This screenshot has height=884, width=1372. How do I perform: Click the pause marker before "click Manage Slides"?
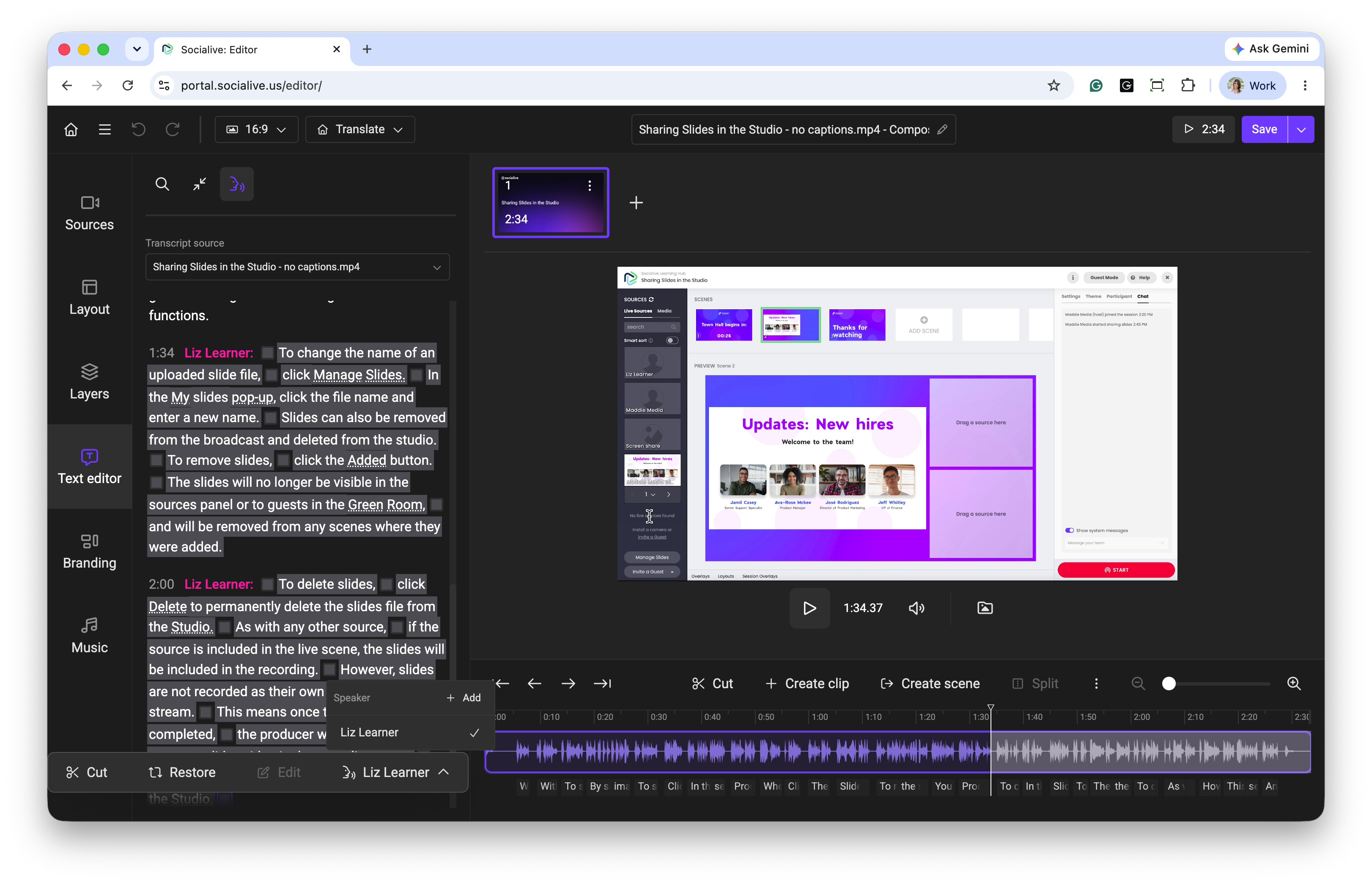tap(272, 376)
